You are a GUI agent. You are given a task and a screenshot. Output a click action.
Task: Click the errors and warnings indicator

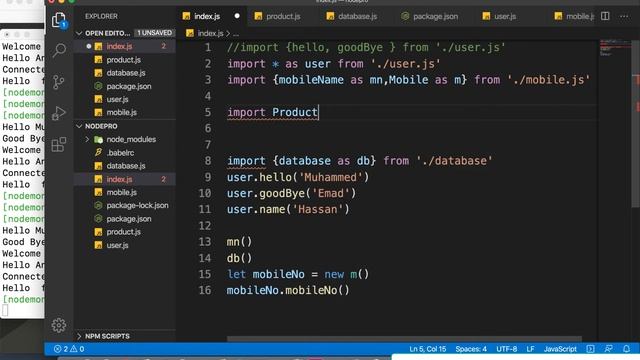pos(69,349)
